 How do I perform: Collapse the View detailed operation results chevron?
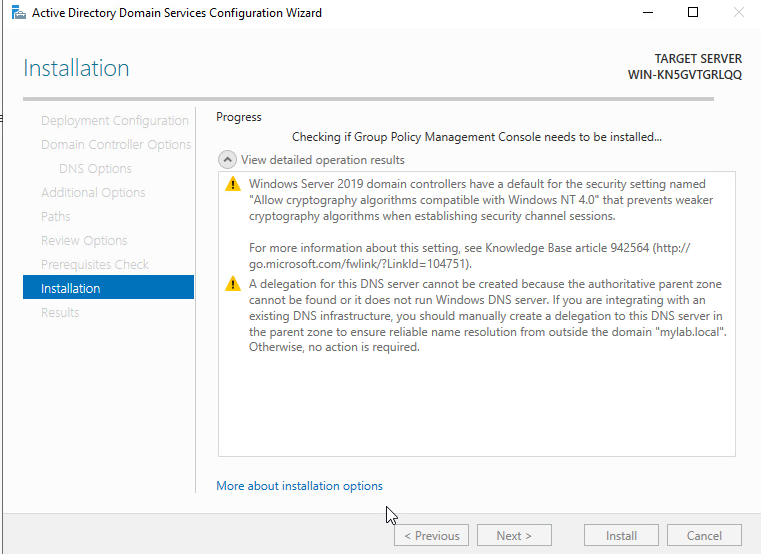click(227, 160)
